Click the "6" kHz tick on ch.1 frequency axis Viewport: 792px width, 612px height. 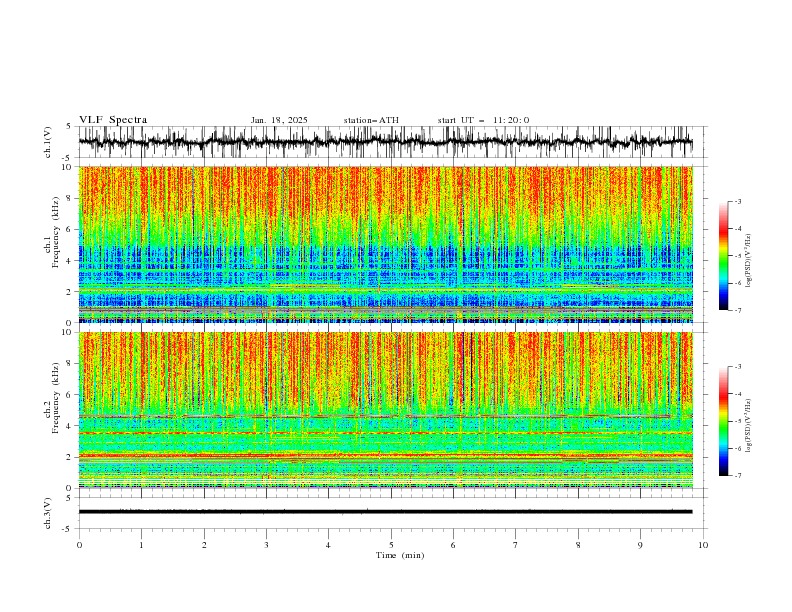click(70, 229)
